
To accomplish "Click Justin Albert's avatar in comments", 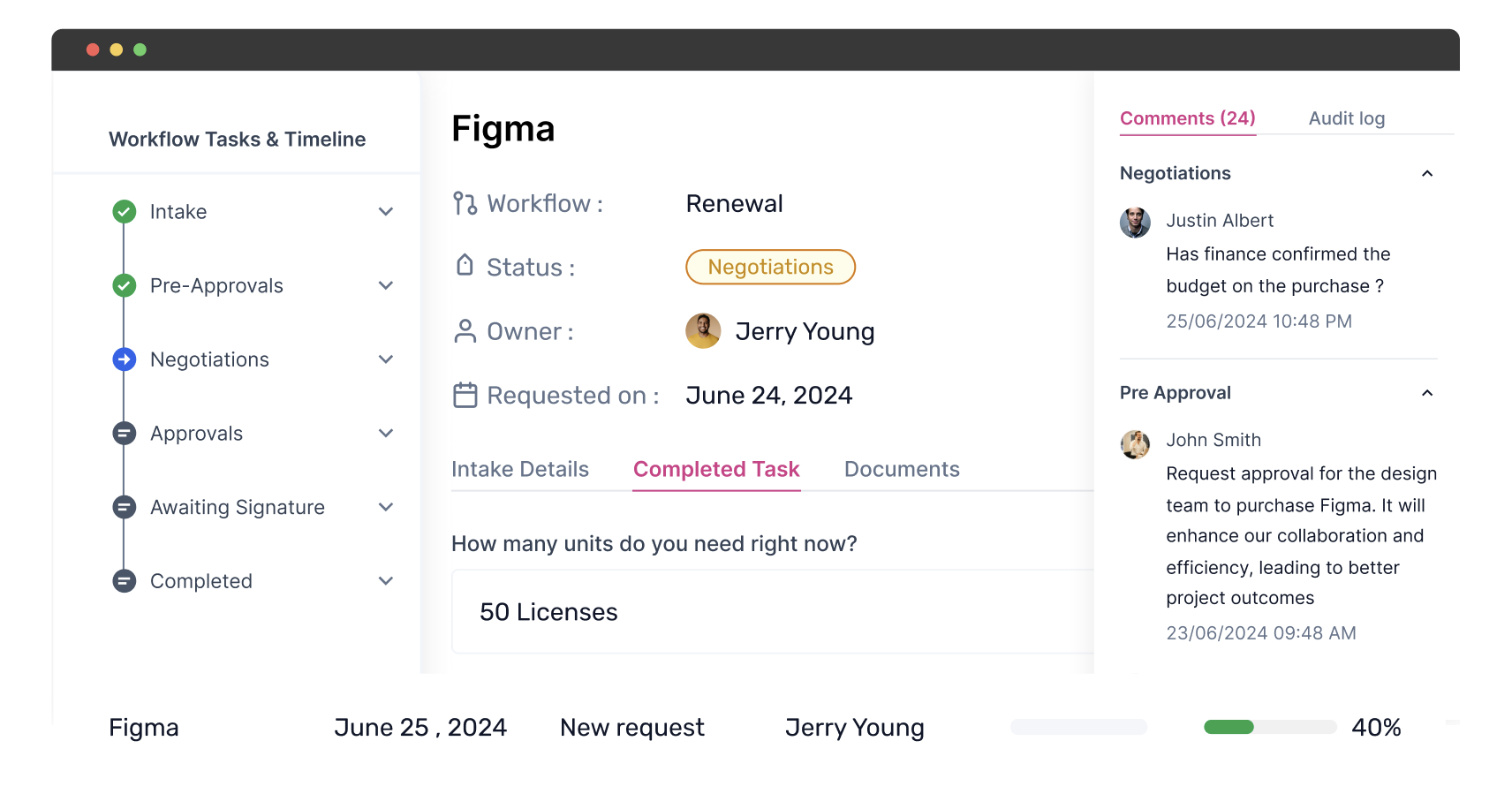I will click(1135, 223).
